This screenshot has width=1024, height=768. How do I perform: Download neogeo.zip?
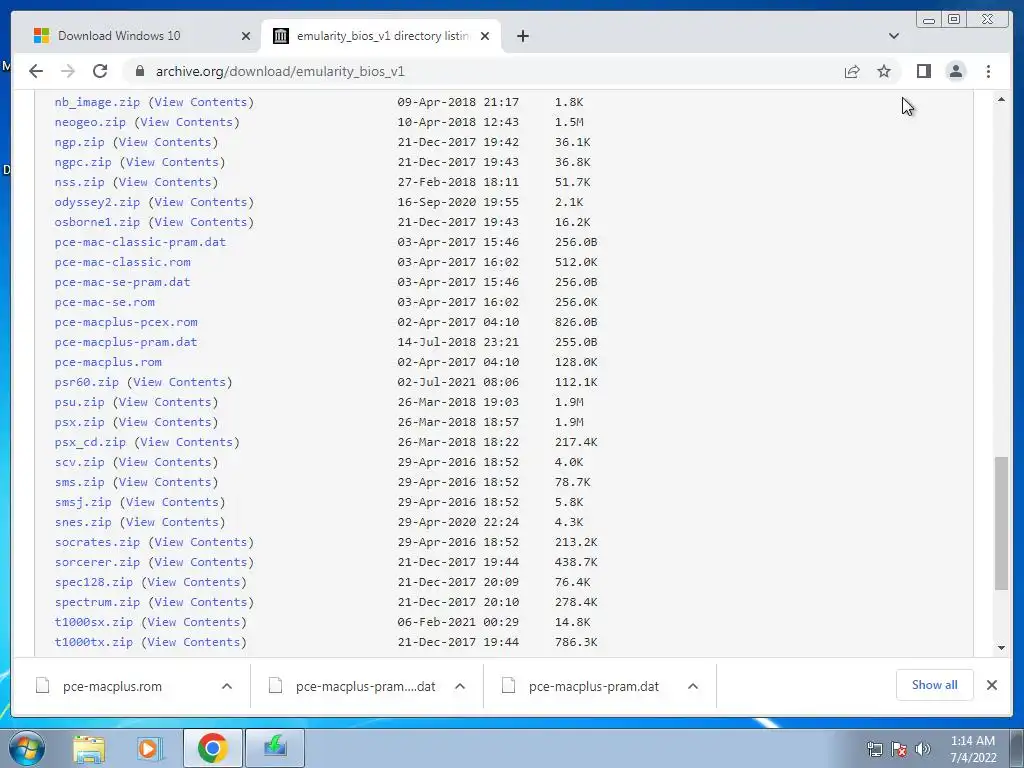pos(90,122)
